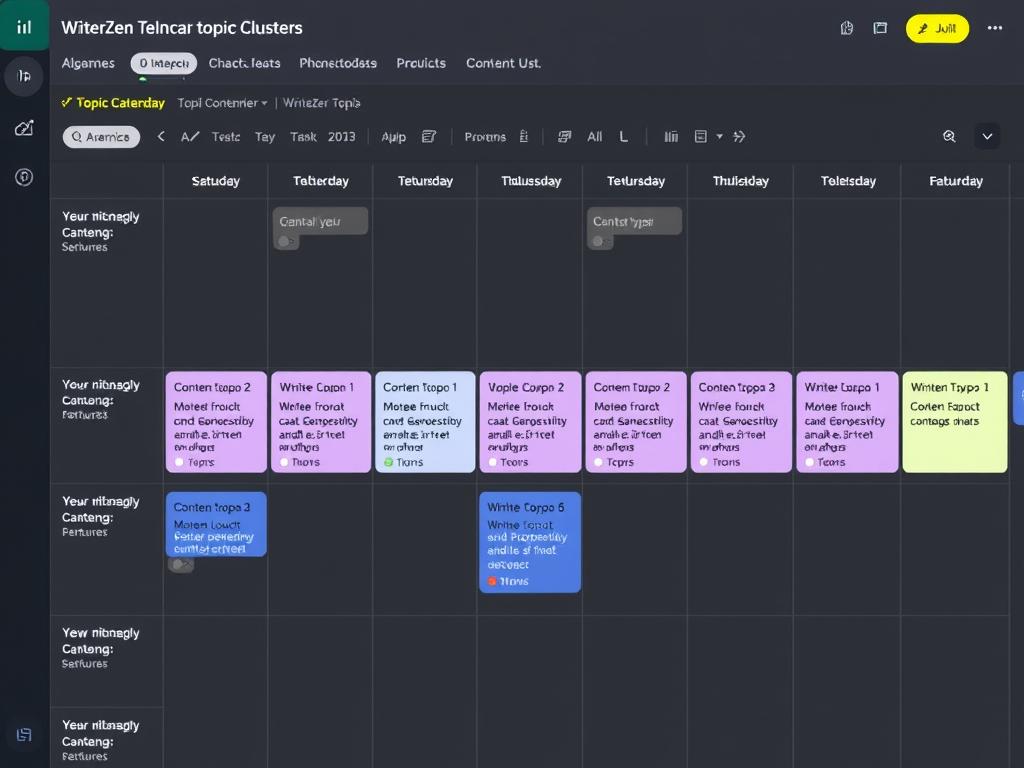
Task: Switch to the Products tab
Action: coord(421,63)
